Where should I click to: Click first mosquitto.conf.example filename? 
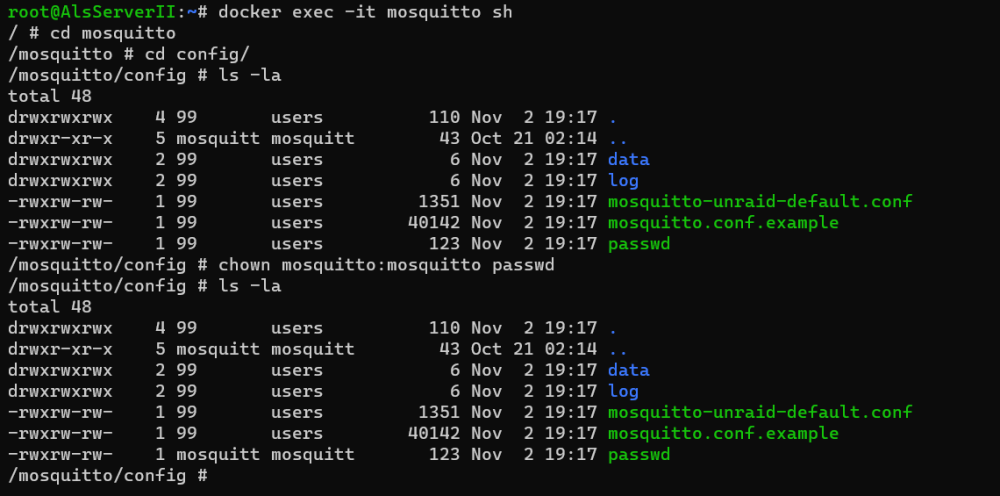click(723, 222)
